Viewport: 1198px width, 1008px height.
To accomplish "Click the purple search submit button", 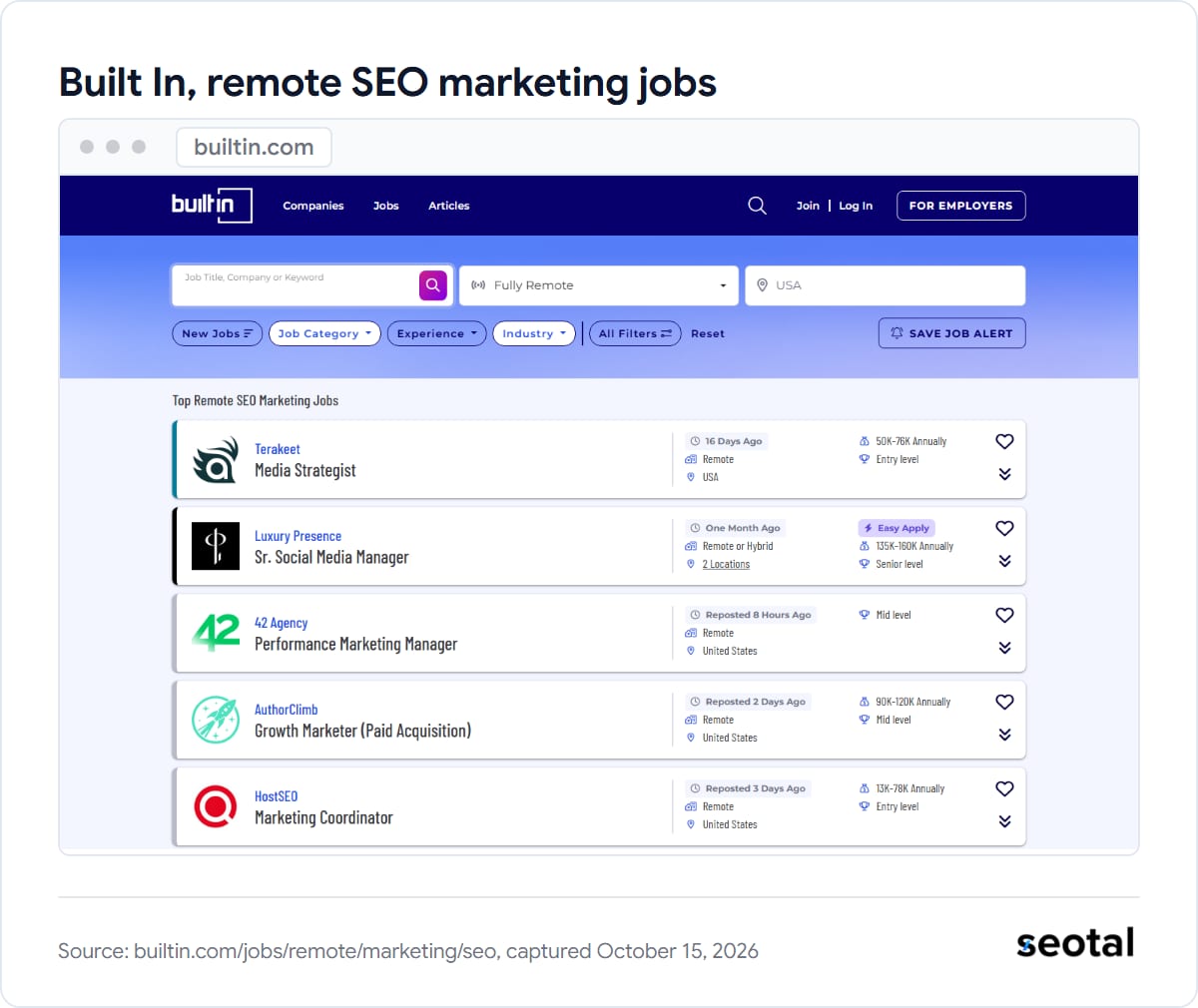I will tap(432, 285).
